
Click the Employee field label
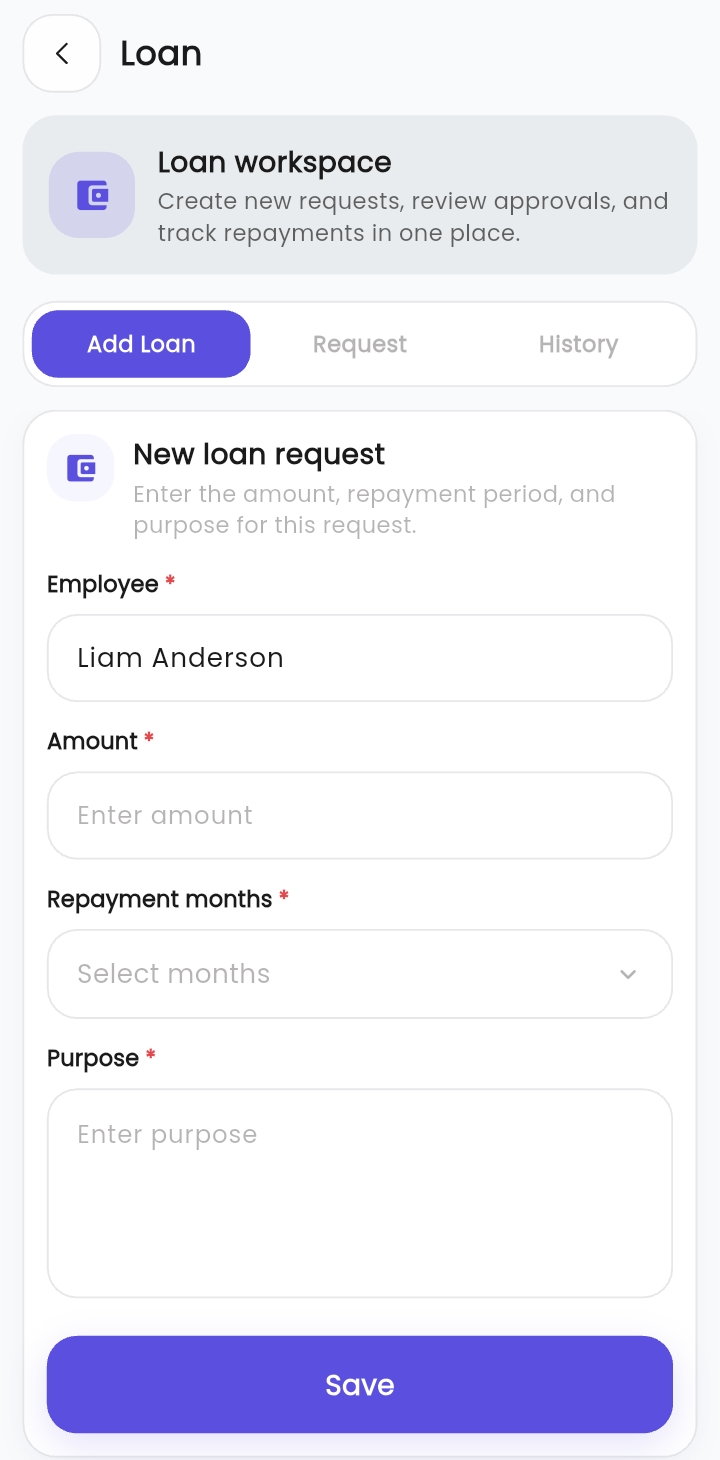point(103,584)
